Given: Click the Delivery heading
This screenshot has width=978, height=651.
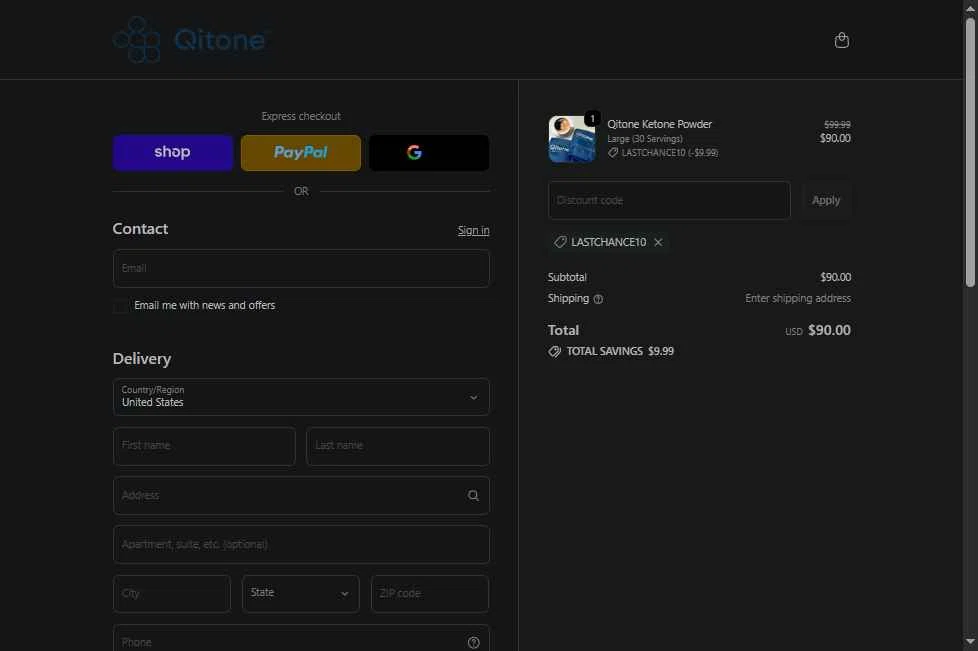Looking at the screenshot, I should point(142,359).
